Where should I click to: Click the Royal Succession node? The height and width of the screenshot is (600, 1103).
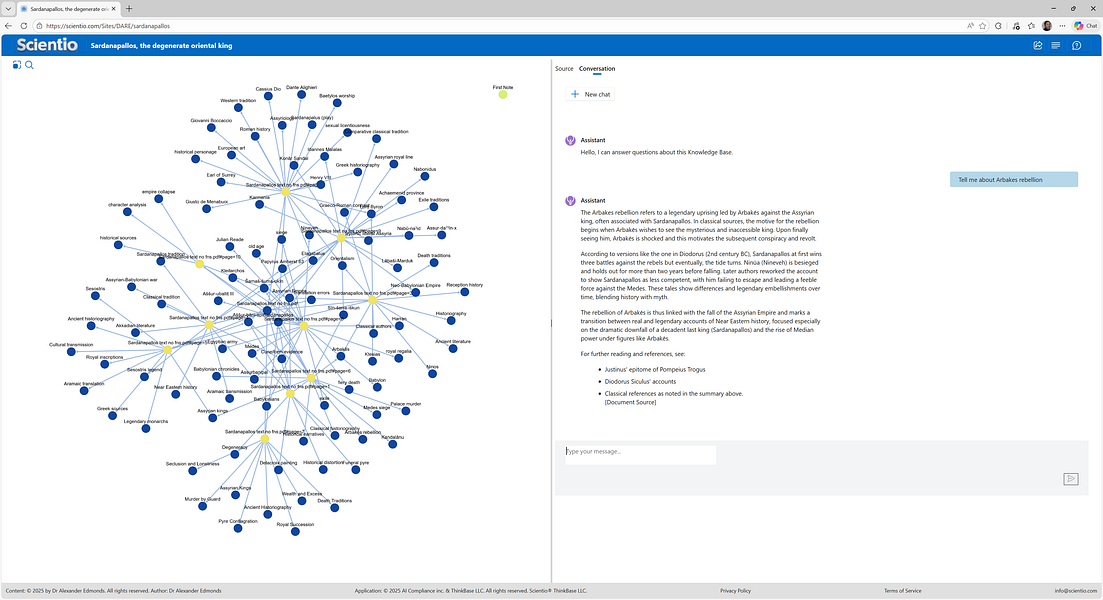[x=295, y=531]
